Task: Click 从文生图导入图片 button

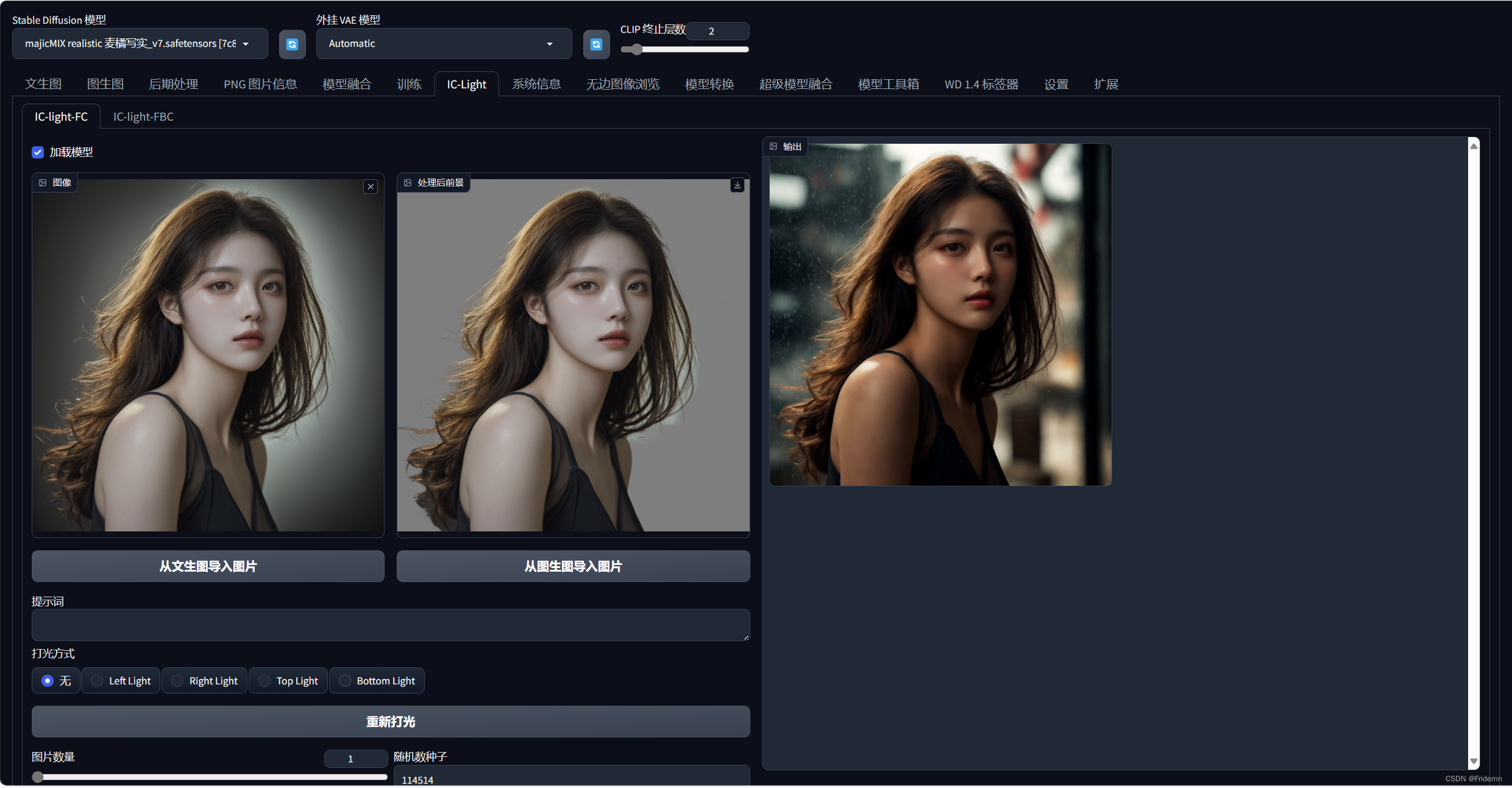Action: (x=208, y=566)
